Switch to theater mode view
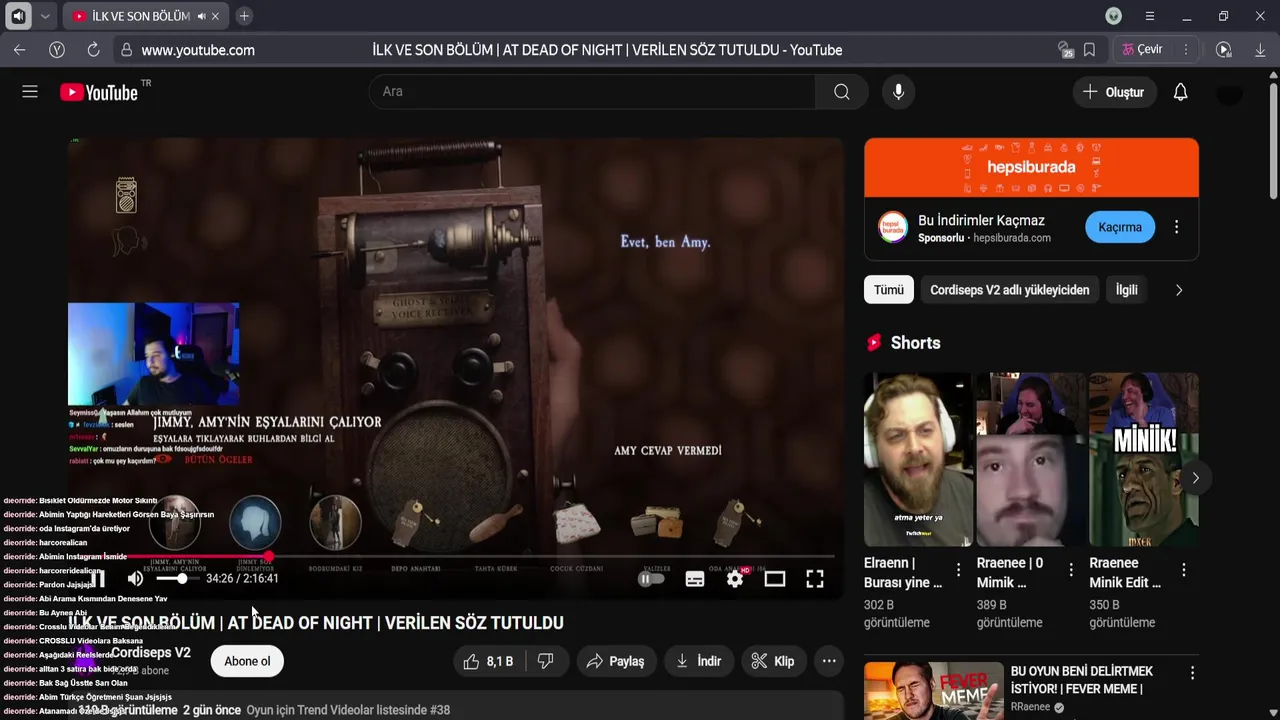The height and width of the screenshot is (720, 1280). (775, 579)
